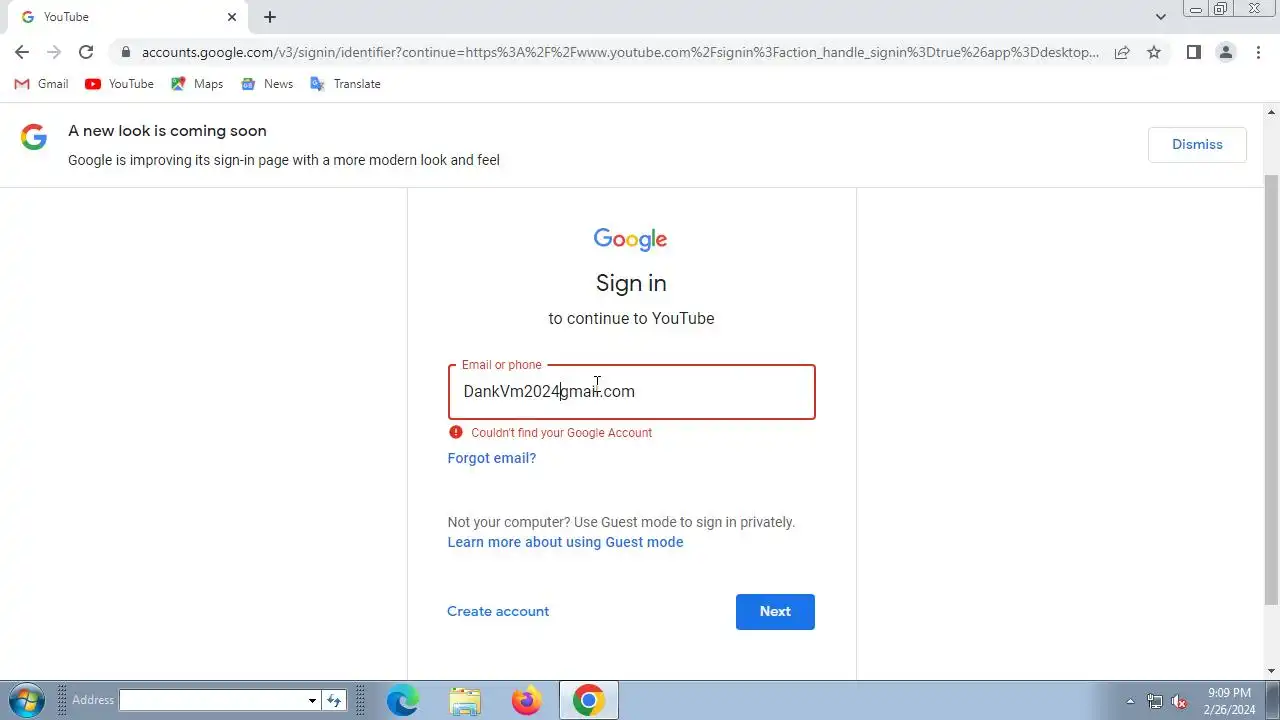Click the scrollbar up arrow
The width and height of the screenshot is (1280, 720).
(1272, 112)
